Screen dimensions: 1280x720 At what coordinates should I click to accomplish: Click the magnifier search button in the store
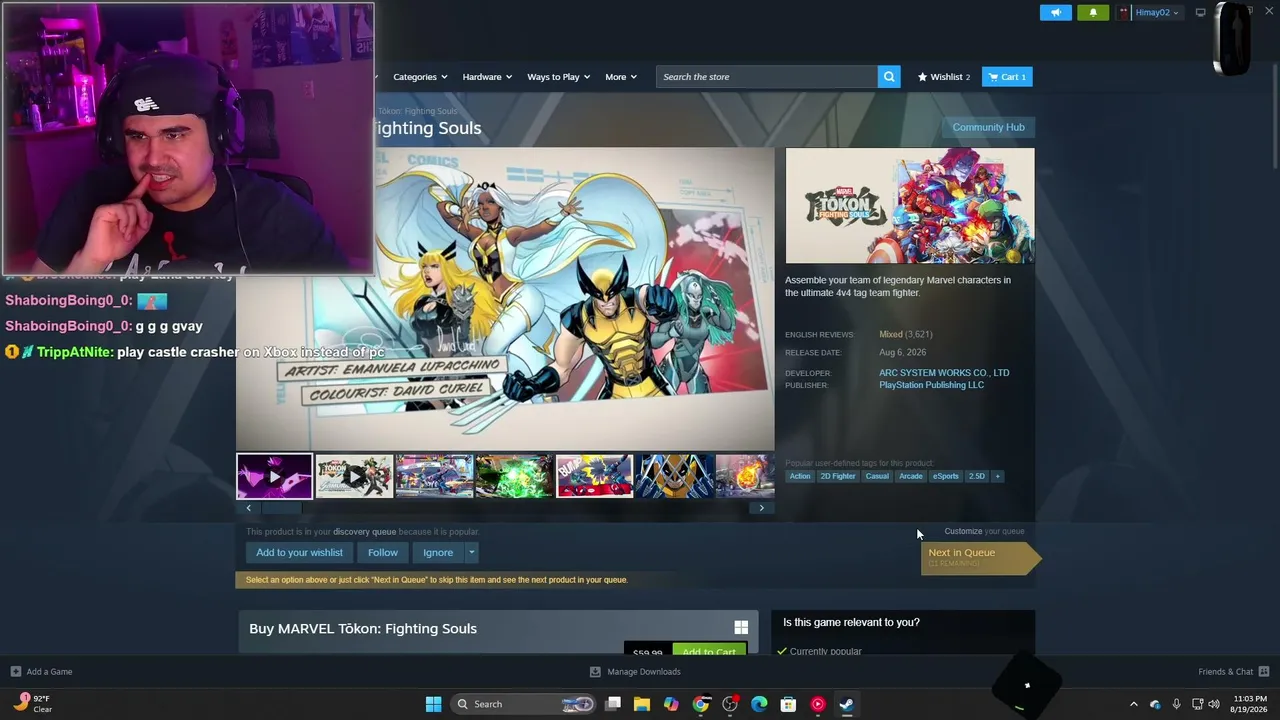click(x=889, y=77)
